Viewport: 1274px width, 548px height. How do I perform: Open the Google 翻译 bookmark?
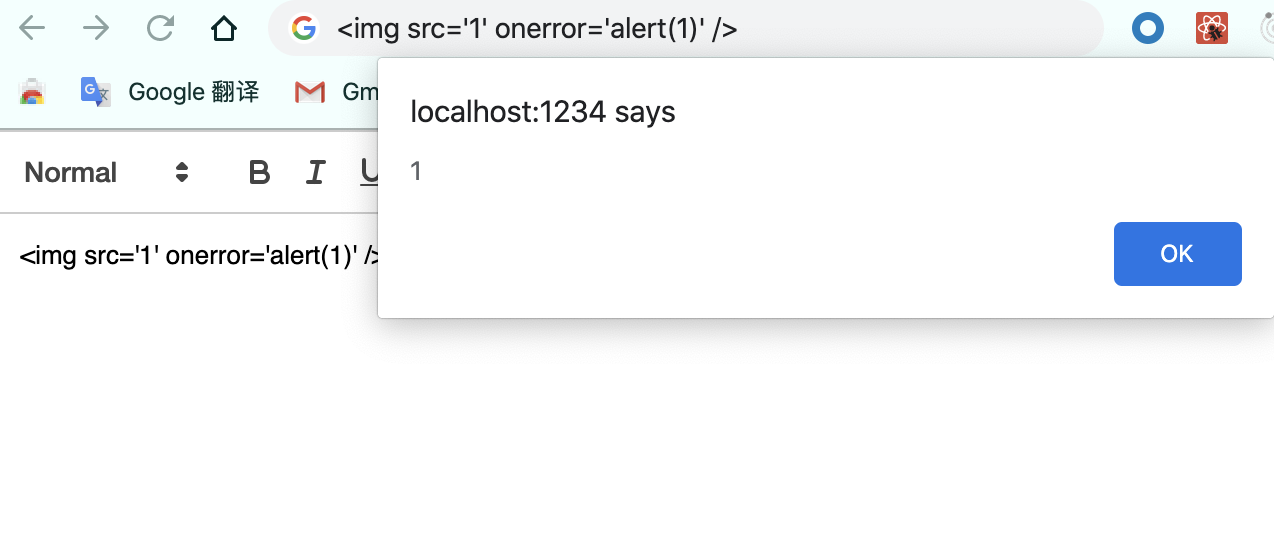click(x=170, y=92)
